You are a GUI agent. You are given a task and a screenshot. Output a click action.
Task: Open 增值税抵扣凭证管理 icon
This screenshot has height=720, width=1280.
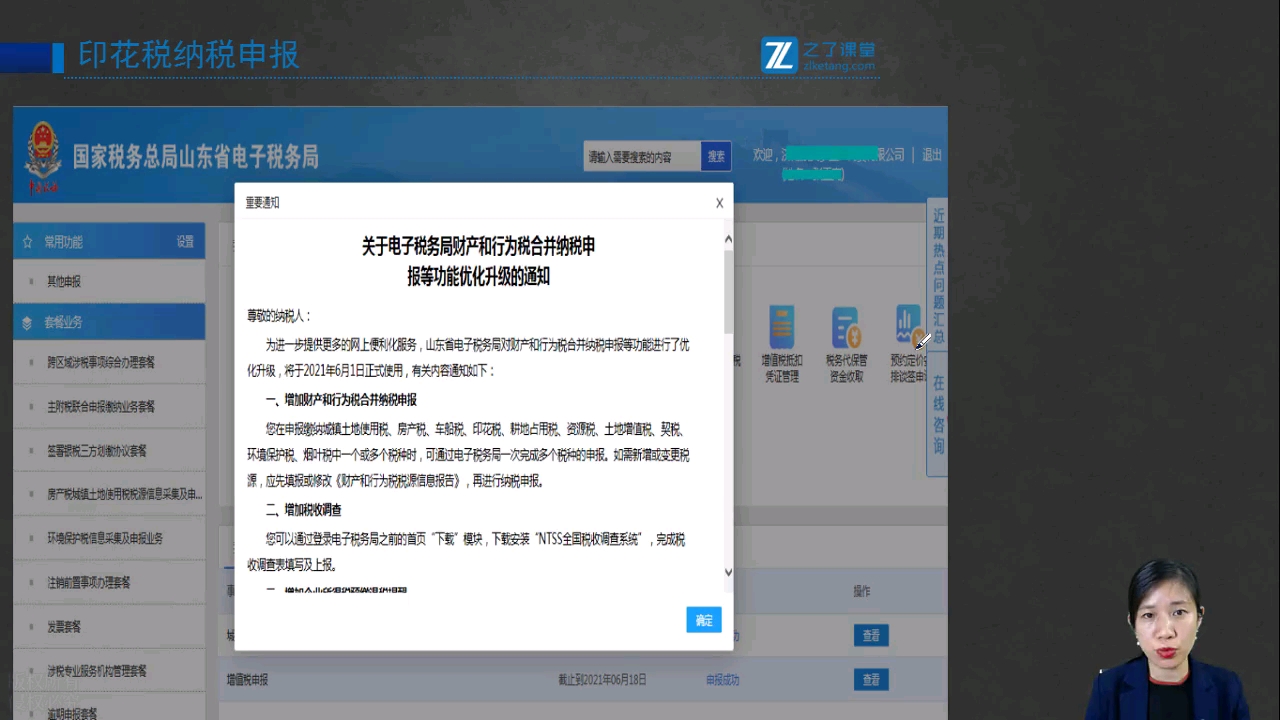point(781,345)
